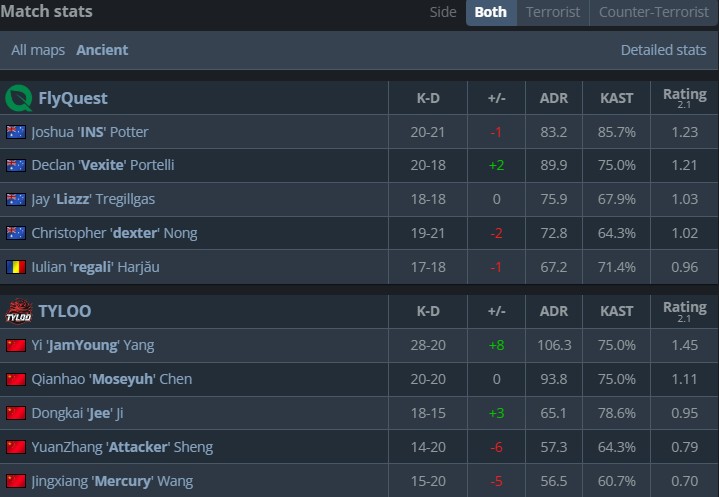Click FlyQuest's Rating 2.1 column header
Screen dimensions: 719x497
click(x=684, y=98)
